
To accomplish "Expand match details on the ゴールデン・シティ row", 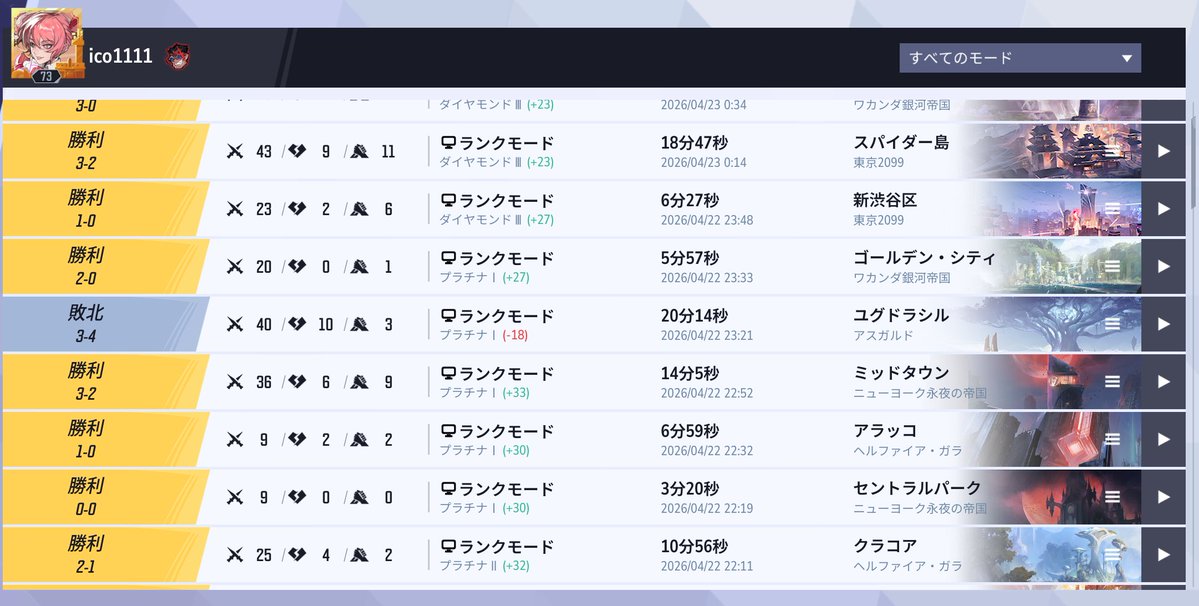I will (x=1112, y=266).
